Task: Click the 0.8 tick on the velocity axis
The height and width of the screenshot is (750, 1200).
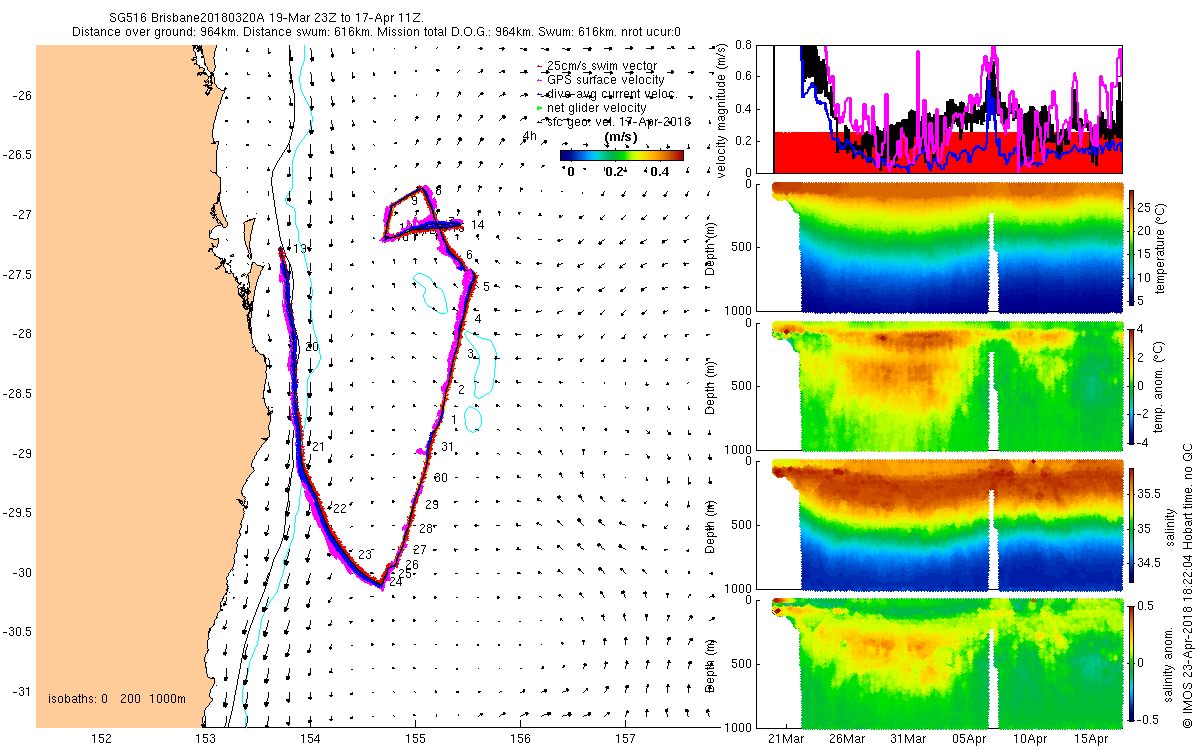Action: [743, 46]
